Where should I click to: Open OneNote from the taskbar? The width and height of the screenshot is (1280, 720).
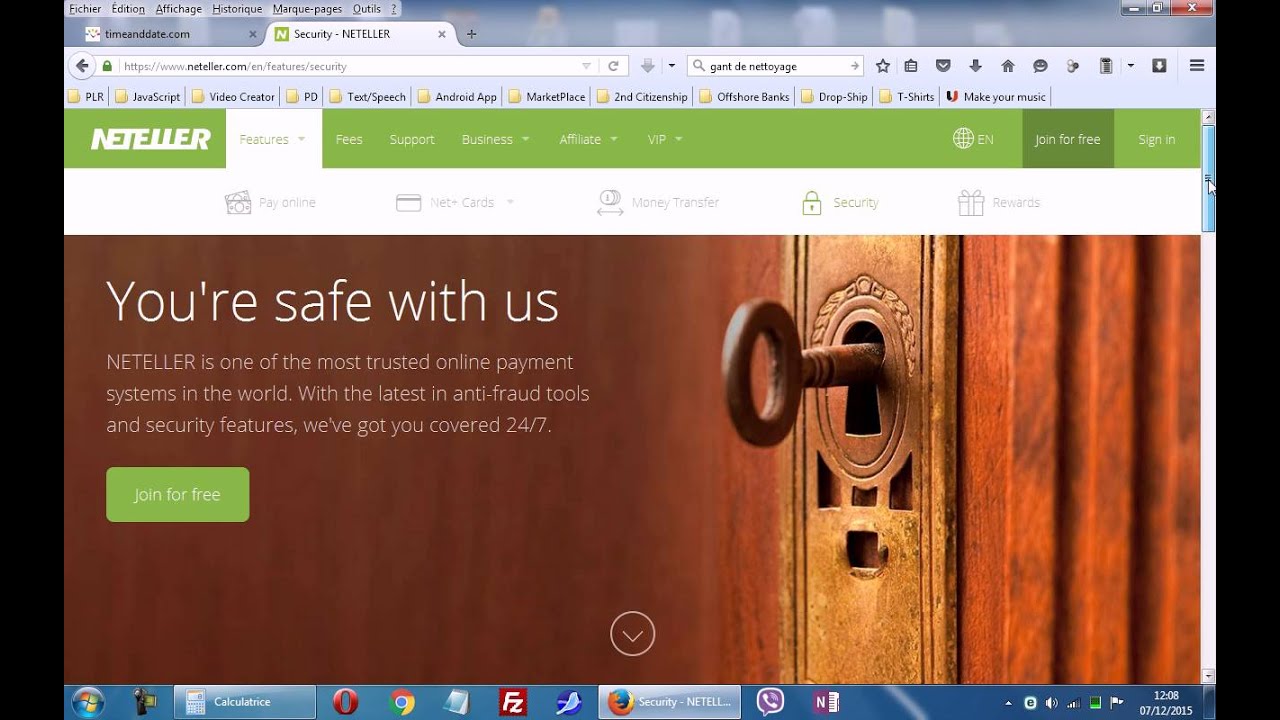coord(826,702)
